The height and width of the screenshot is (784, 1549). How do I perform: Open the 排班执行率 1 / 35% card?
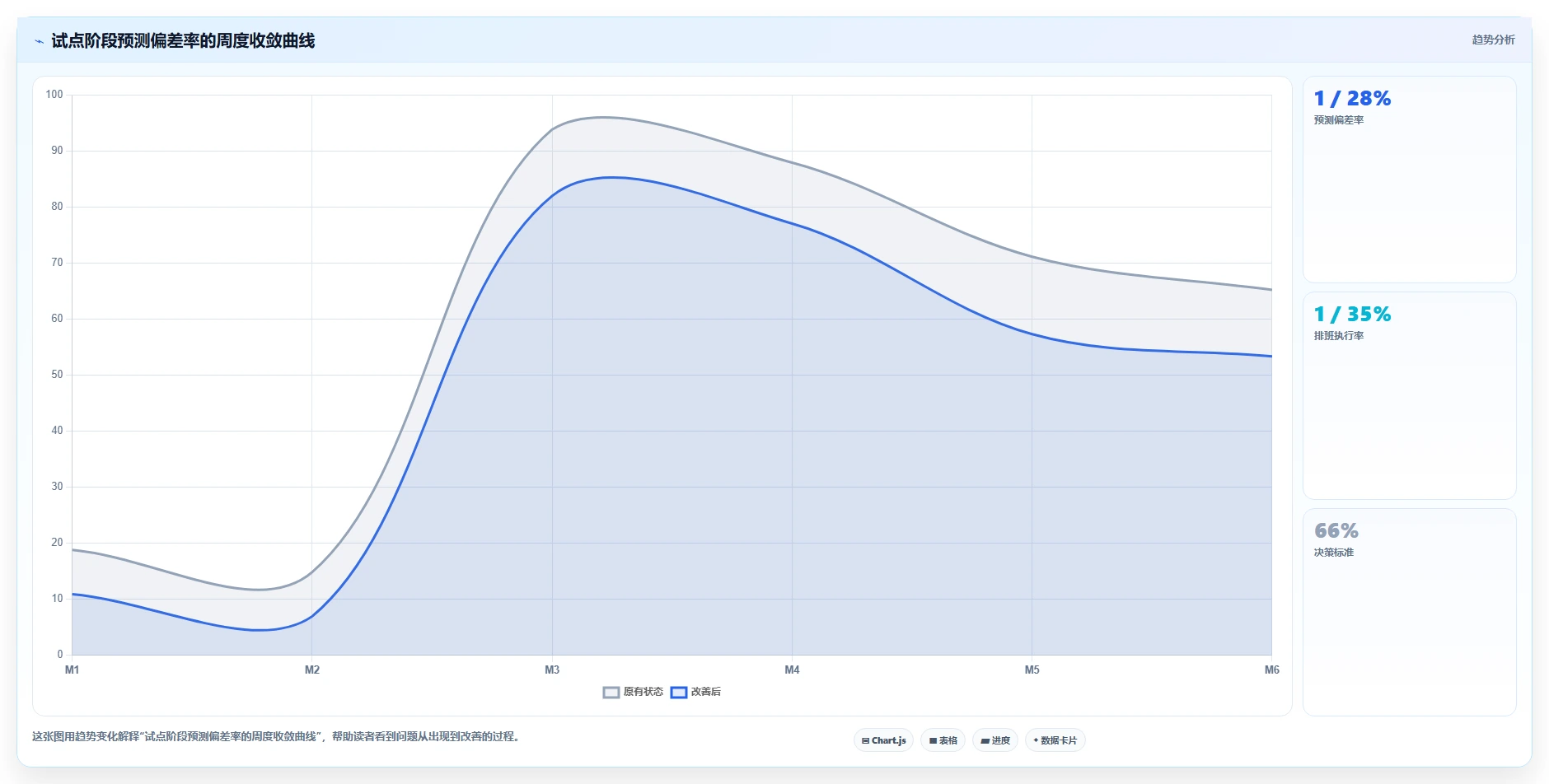[1409, 395]
